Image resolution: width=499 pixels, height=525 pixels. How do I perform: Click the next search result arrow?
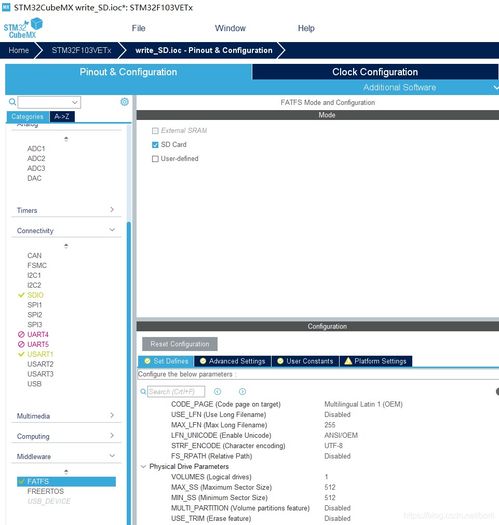(x=242, y=391)
